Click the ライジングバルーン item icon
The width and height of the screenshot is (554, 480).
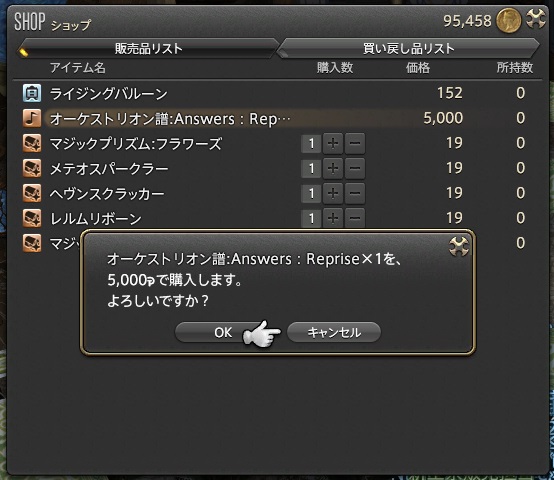click(x=32, y=93)
